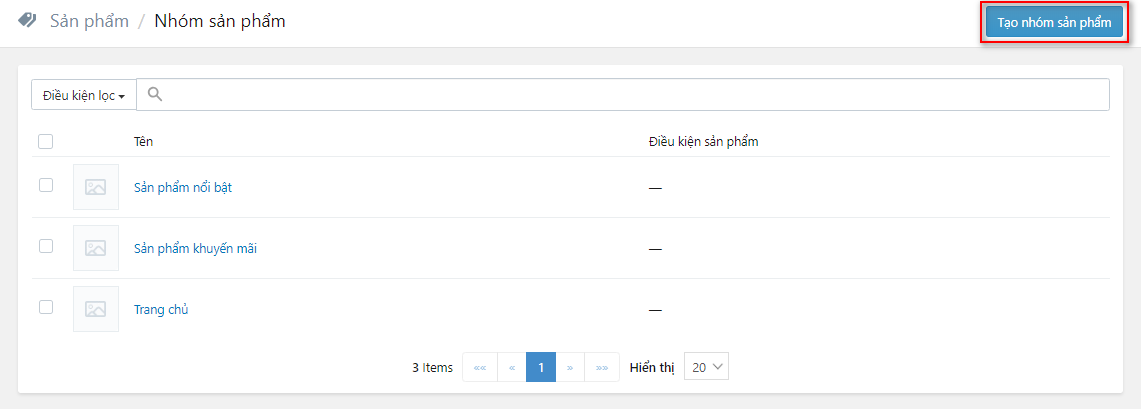Go to the previous page arrow

coord(511,367)
